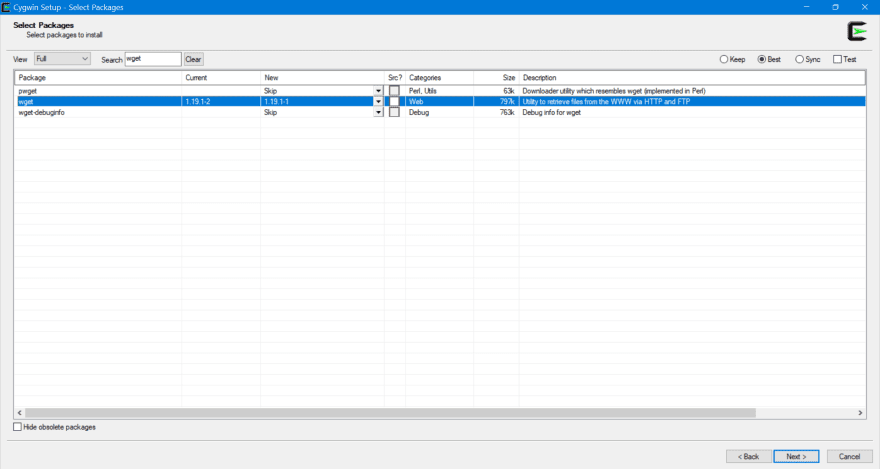Cancel the Cygwin setup
The image size is (880, 469).
pyautogui.click(x=849, y=456)
